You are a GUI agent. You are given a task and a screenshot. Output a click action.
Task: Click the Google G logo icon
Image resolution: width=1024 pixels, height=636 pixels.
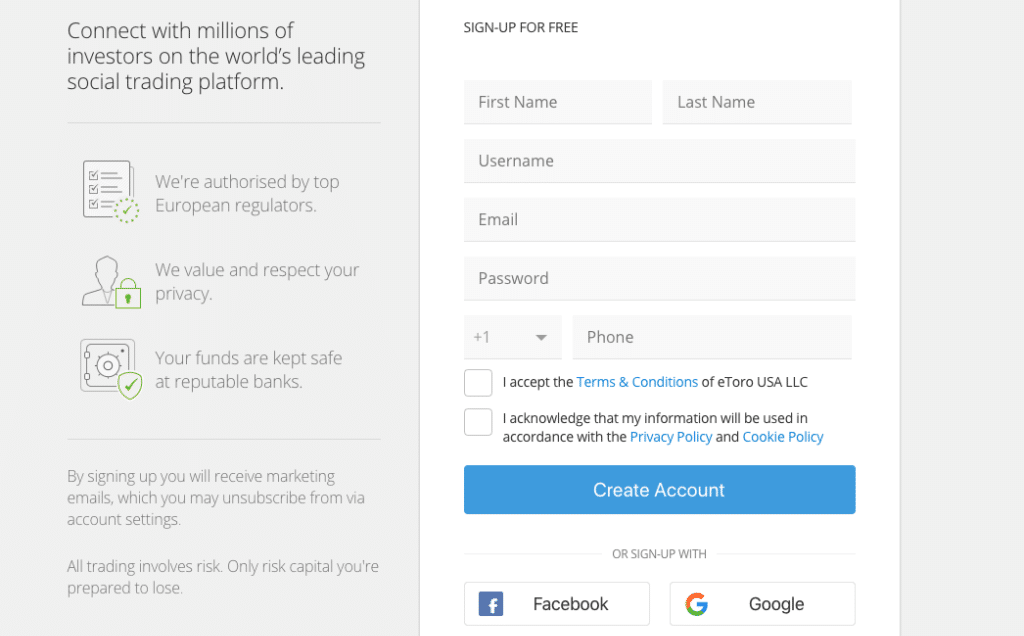click(x=697, y=604)
